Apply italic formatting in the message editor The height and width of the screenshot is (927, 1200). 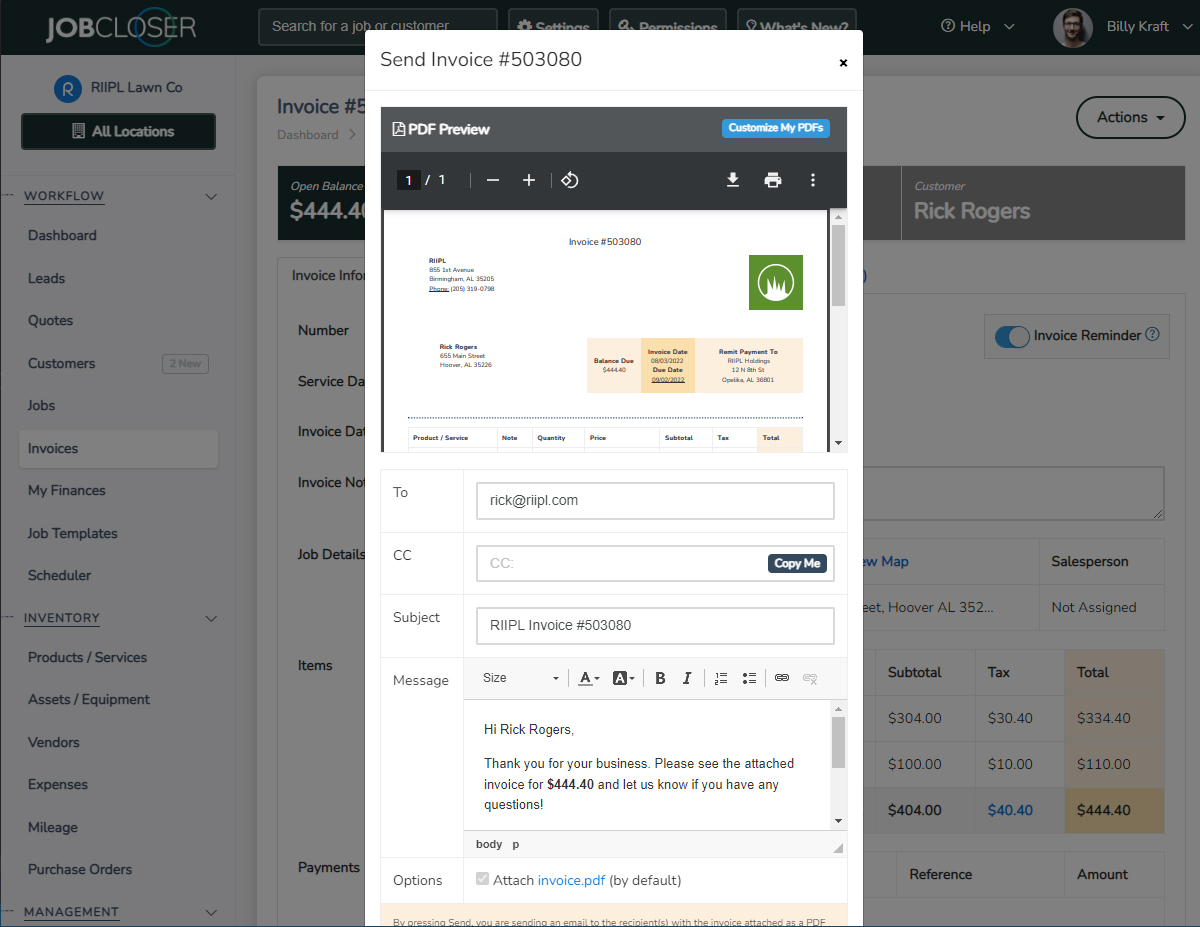pyautogui.click(x=687, y=678)
